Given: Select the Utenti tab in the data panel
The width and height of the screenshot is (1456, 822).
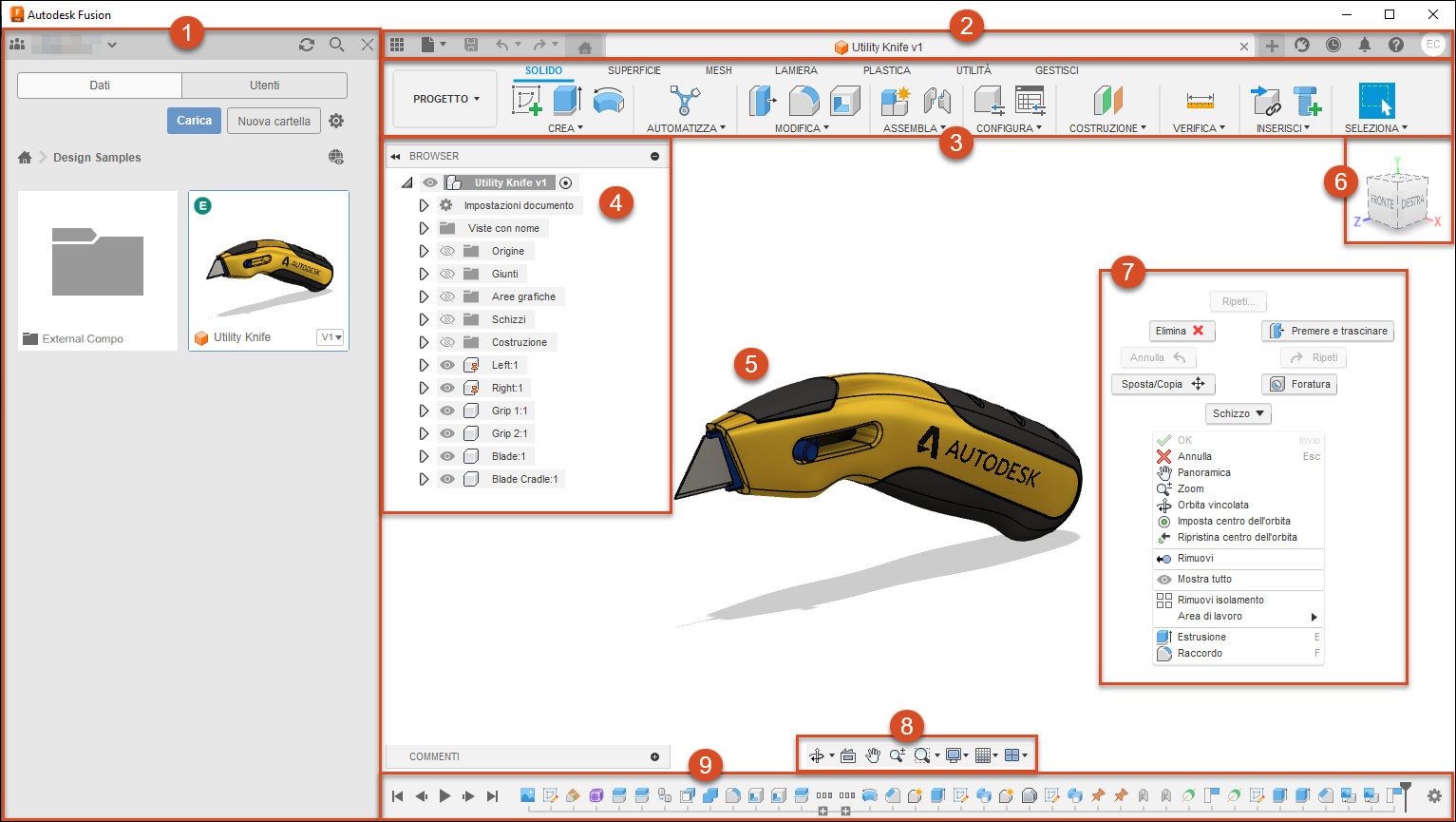Looking at the screenshot, I should click(263, 85).
